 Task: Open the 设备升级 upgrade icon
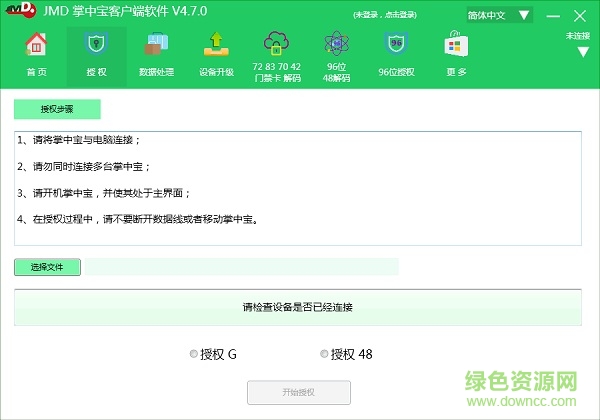coord(216,44)
